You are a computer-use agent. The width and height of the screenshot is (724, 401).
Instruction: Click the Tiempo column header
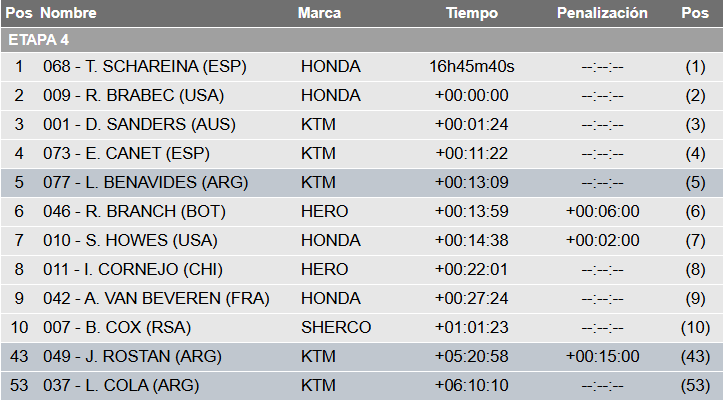tap(471, 13)
